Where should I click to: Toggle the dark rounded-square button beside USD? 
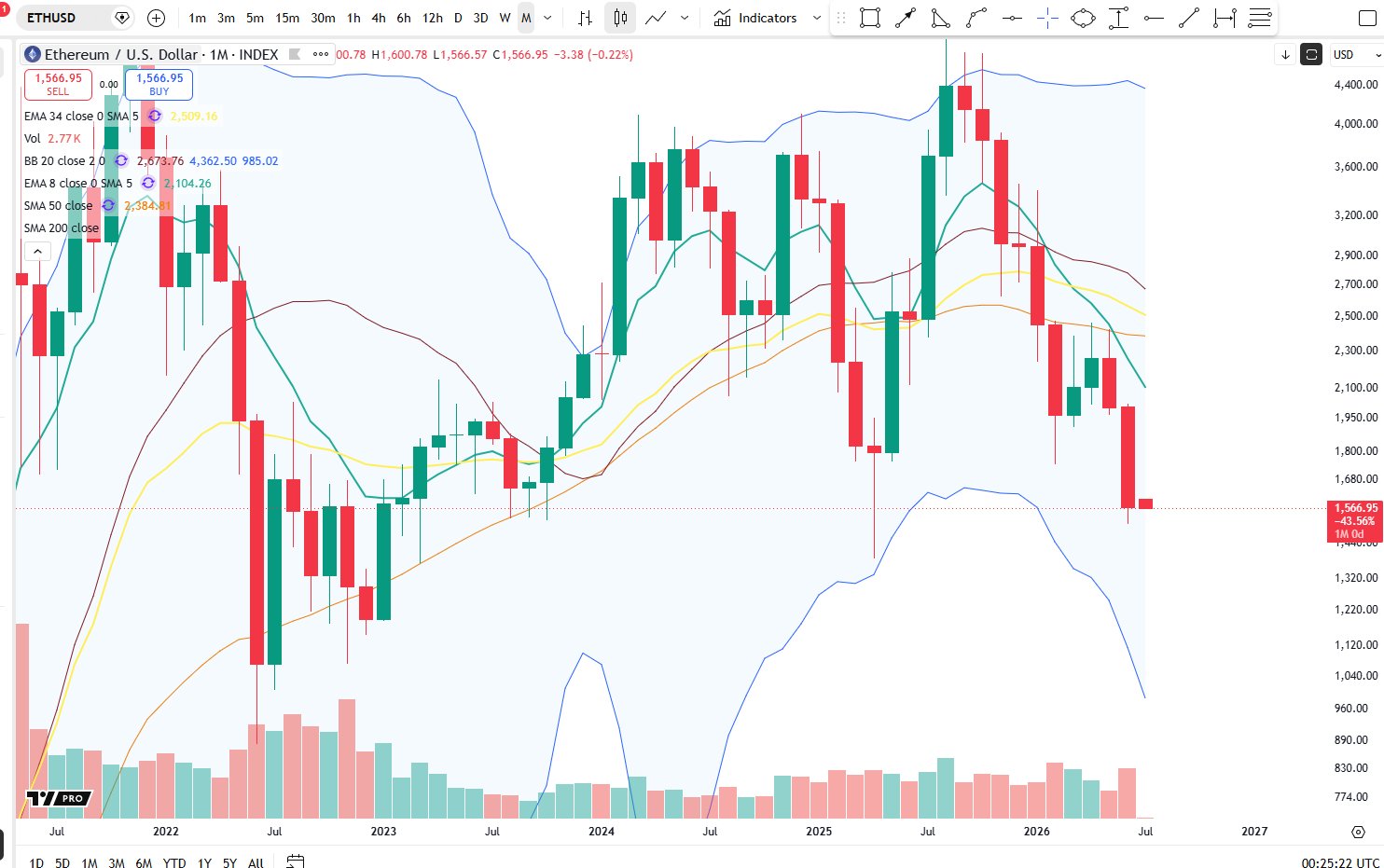tap(1311, 55)
